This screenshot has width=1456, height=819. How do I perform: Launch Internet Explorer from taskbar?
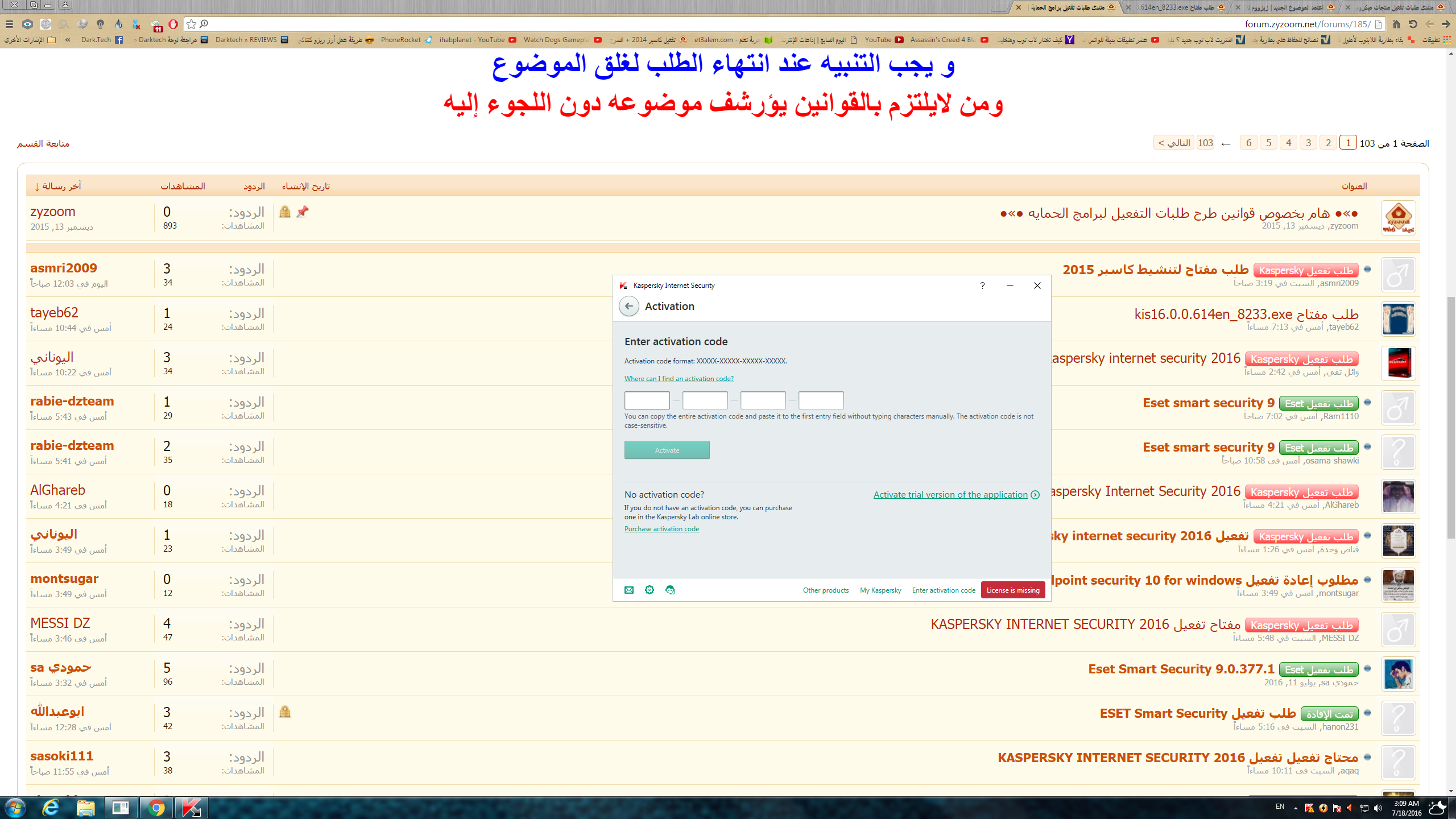[51, 808]
